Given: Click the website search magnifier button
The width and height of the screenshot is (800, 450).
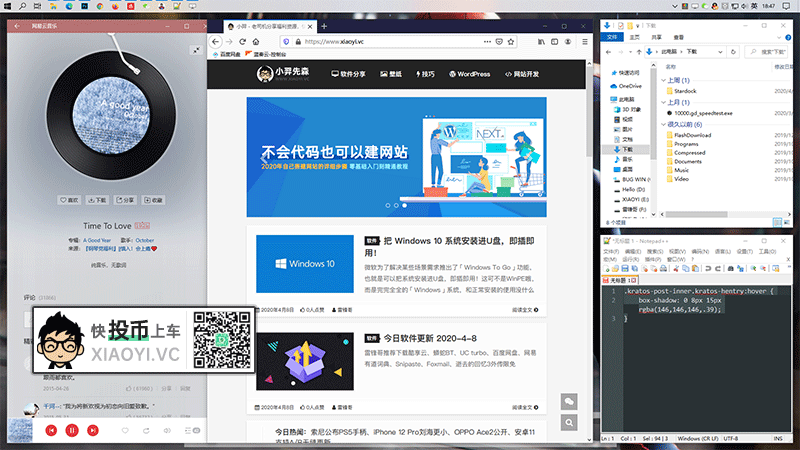Looking at the screenshot, I should pyautogui.click(x=569, y=424).
